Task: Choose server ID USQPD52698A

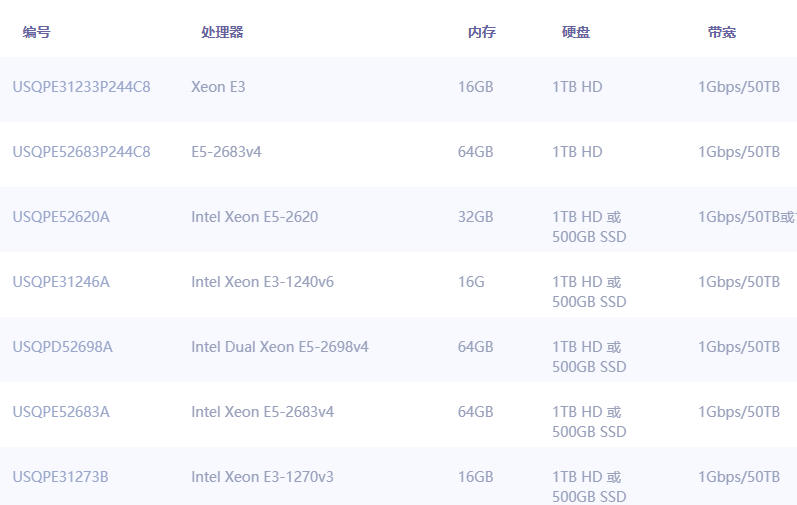Action: [62, 347]
